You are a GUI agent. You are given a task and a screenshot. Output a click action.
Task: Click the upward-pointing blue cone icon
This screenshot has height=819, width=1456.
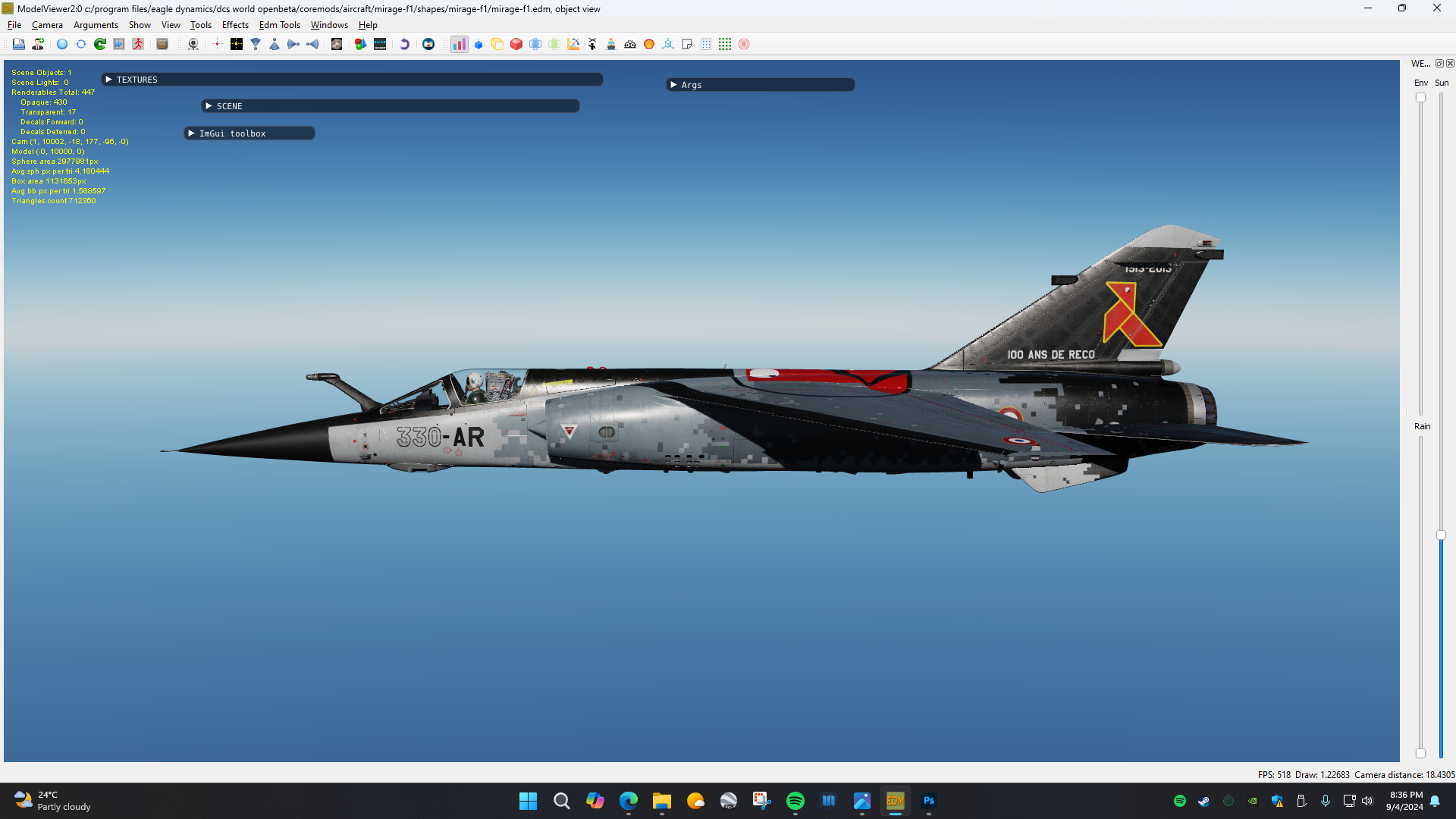tap(275, 44)
